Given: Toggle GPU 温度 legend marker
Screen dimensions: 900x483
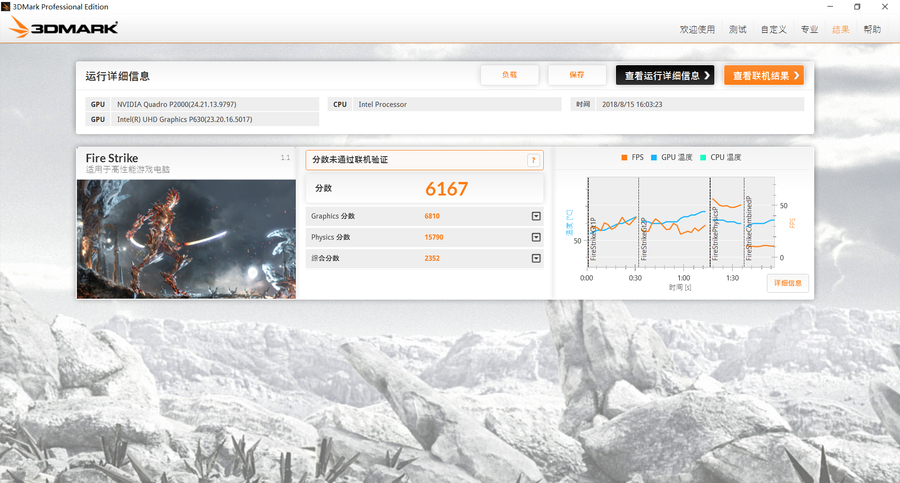Looking at the screenshot, I should 654,158.
